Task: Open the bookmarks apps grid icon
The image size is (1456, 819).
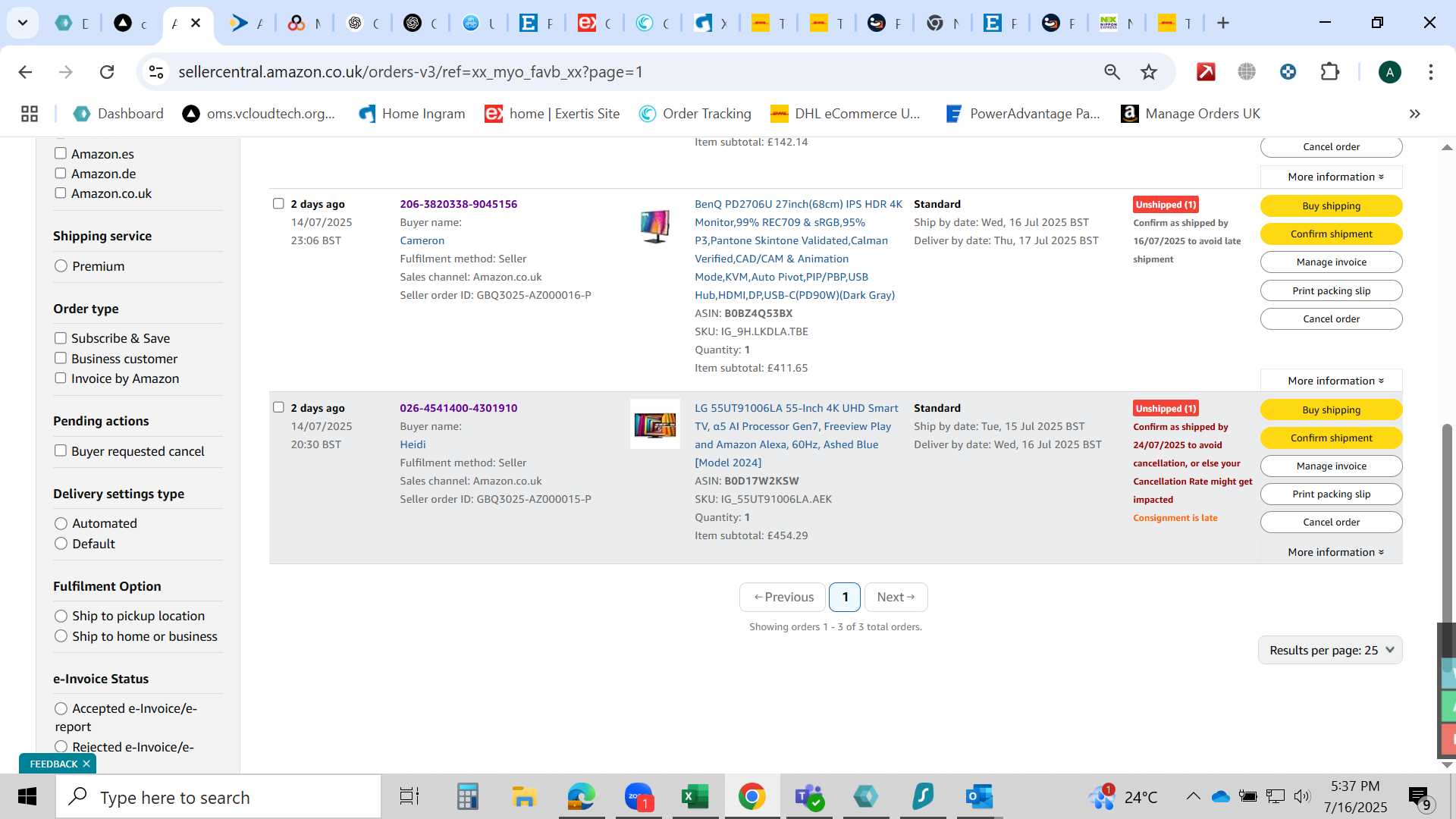Action: (x=30, y=114)
